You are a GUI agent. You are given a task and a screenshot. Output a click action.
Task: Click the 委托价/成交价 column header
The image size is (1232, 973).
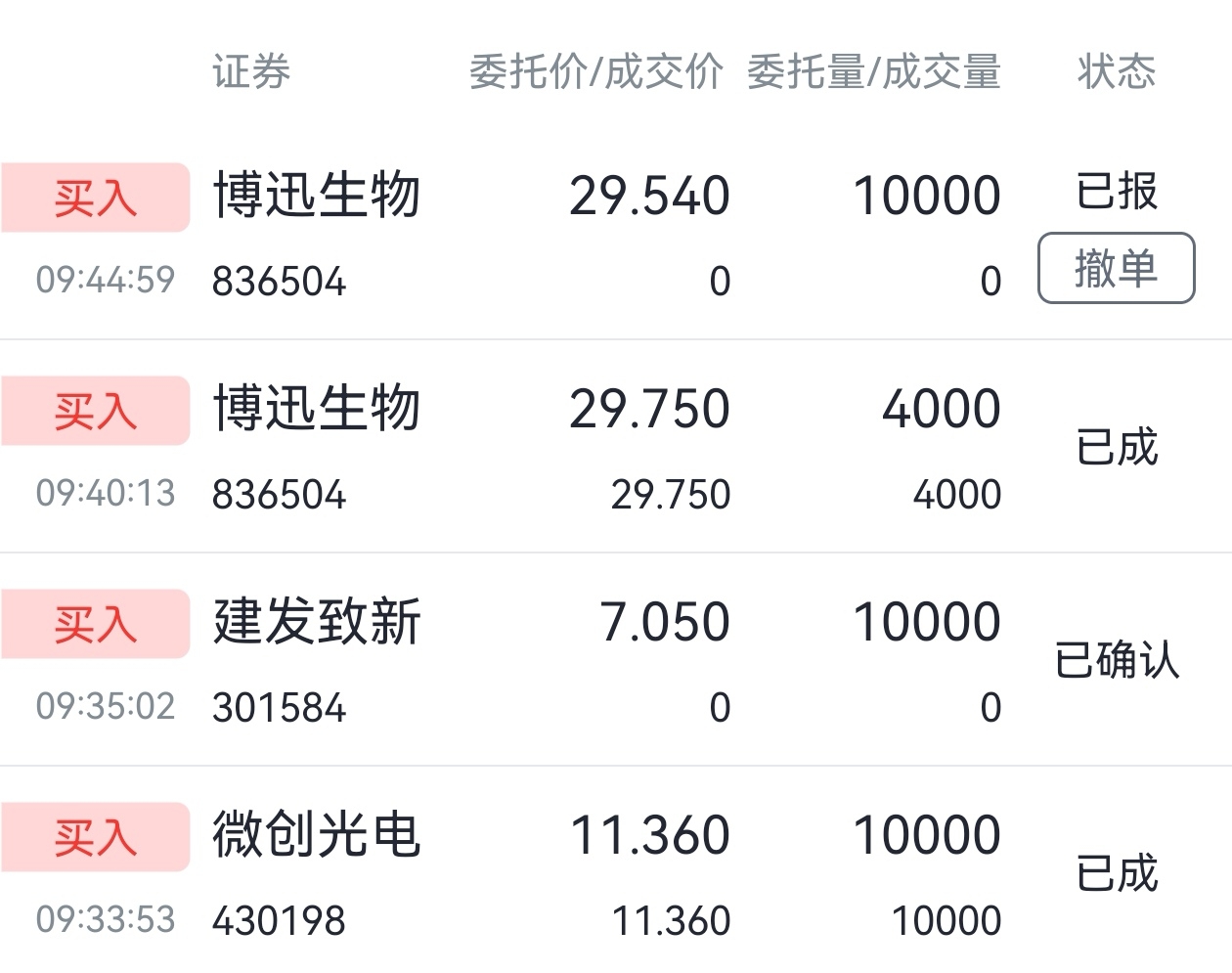point(595,72)
